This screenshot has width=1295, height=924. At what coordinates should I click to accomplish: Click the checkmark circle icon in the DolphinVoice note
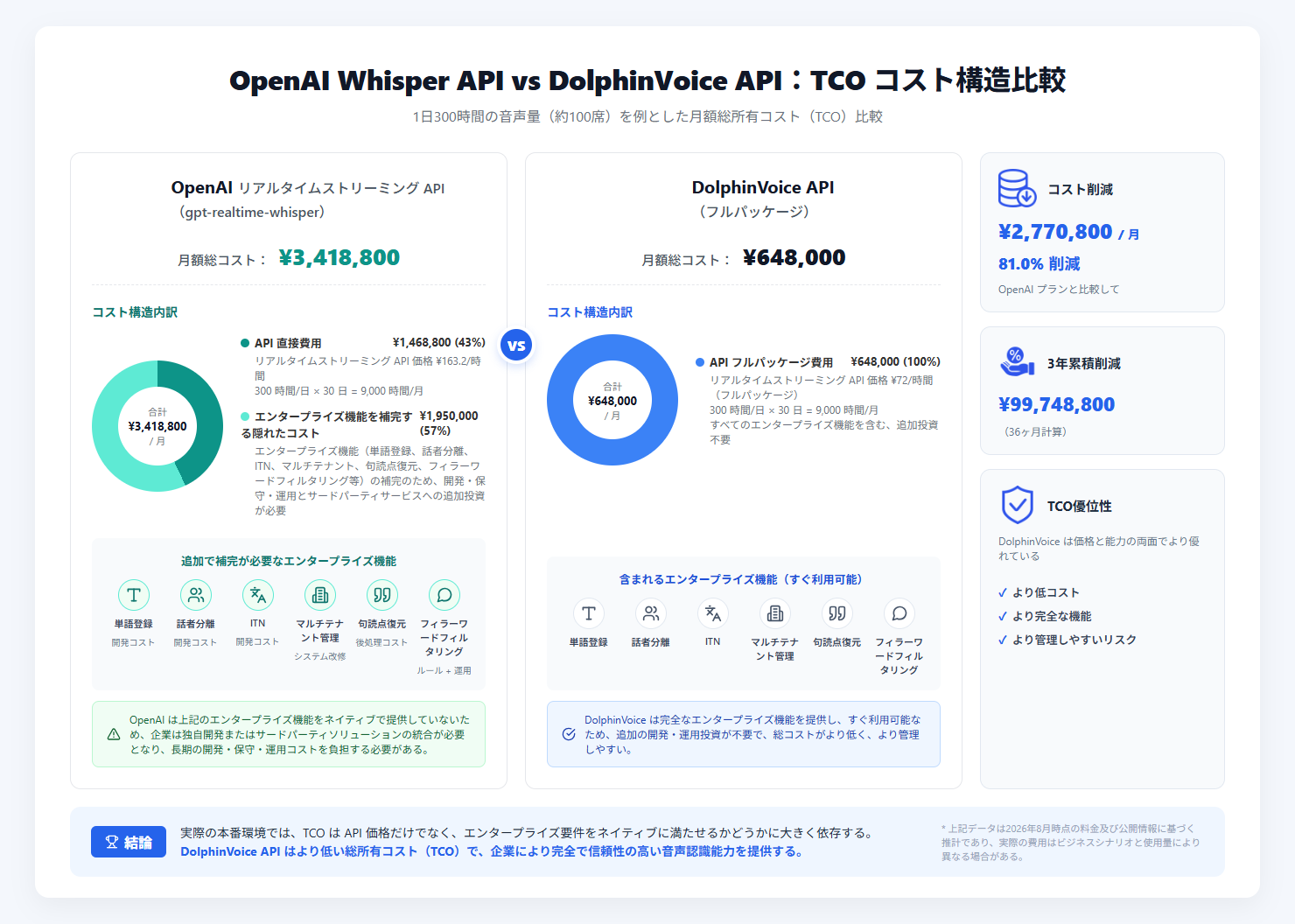pos(569,734)
